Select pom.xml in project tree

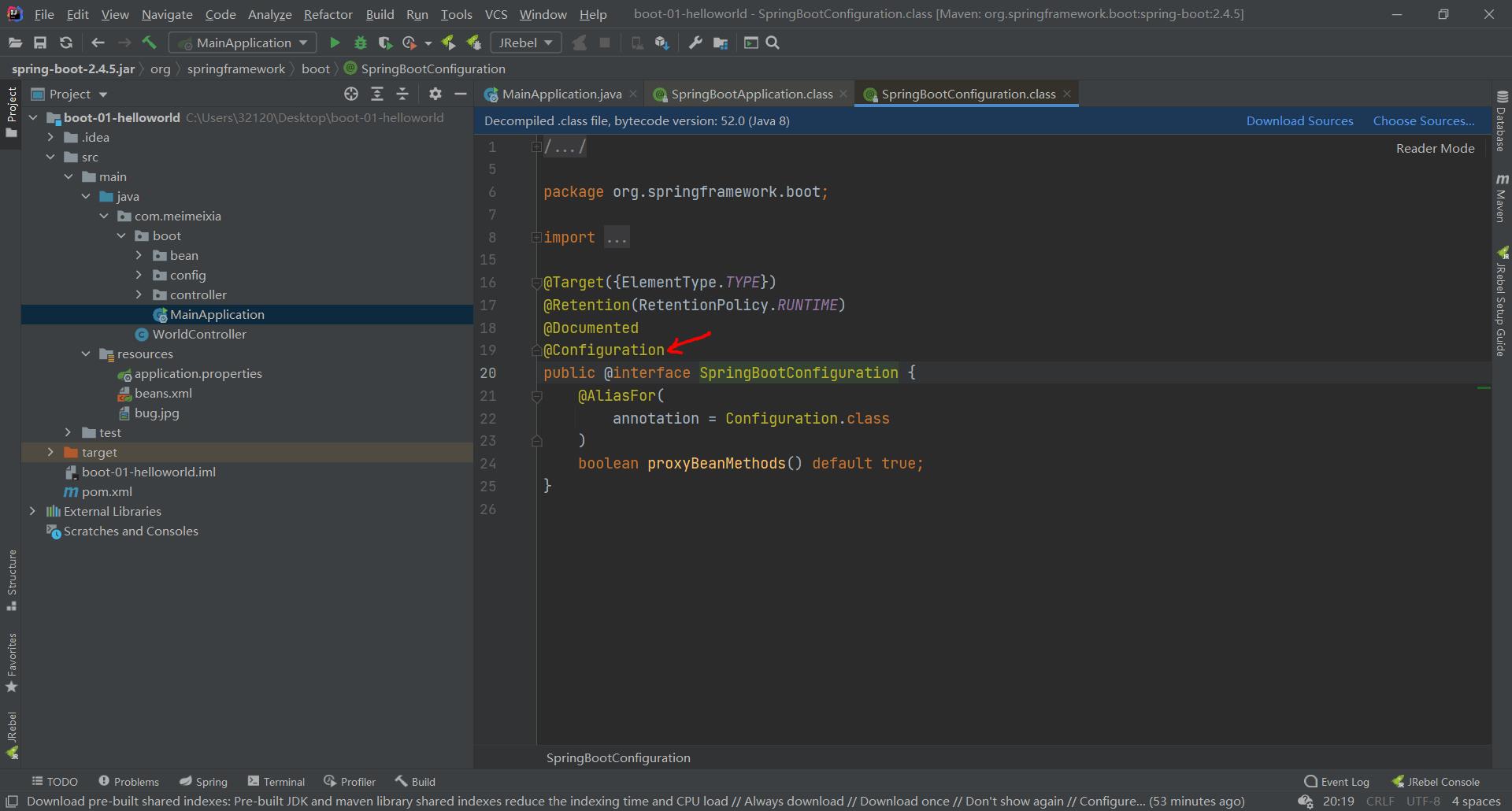point(106,491)
